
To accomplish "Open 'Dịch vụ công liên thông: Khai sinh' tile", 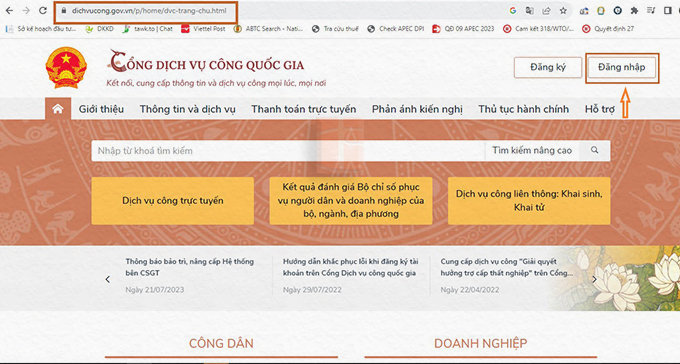I will coord(529,201).
